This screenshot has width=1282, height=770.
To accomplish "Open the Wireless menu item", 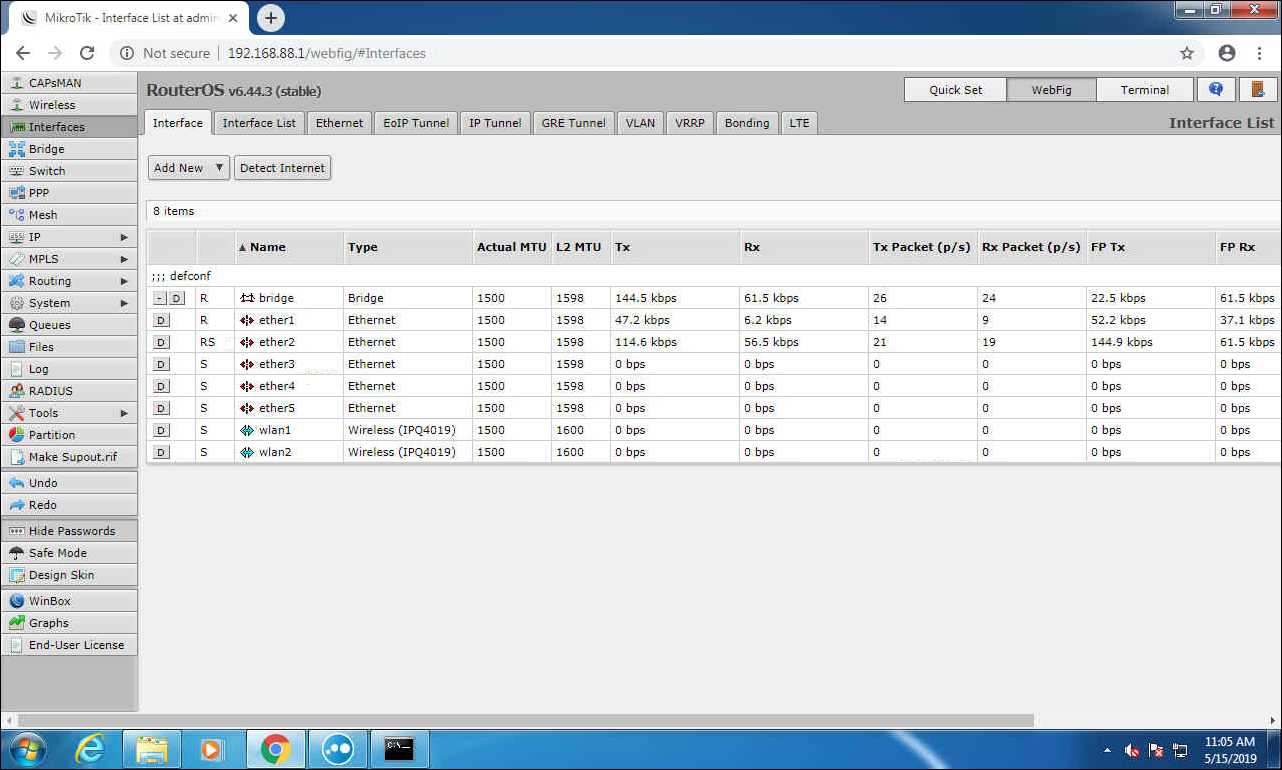I will [x=69, y=105].
